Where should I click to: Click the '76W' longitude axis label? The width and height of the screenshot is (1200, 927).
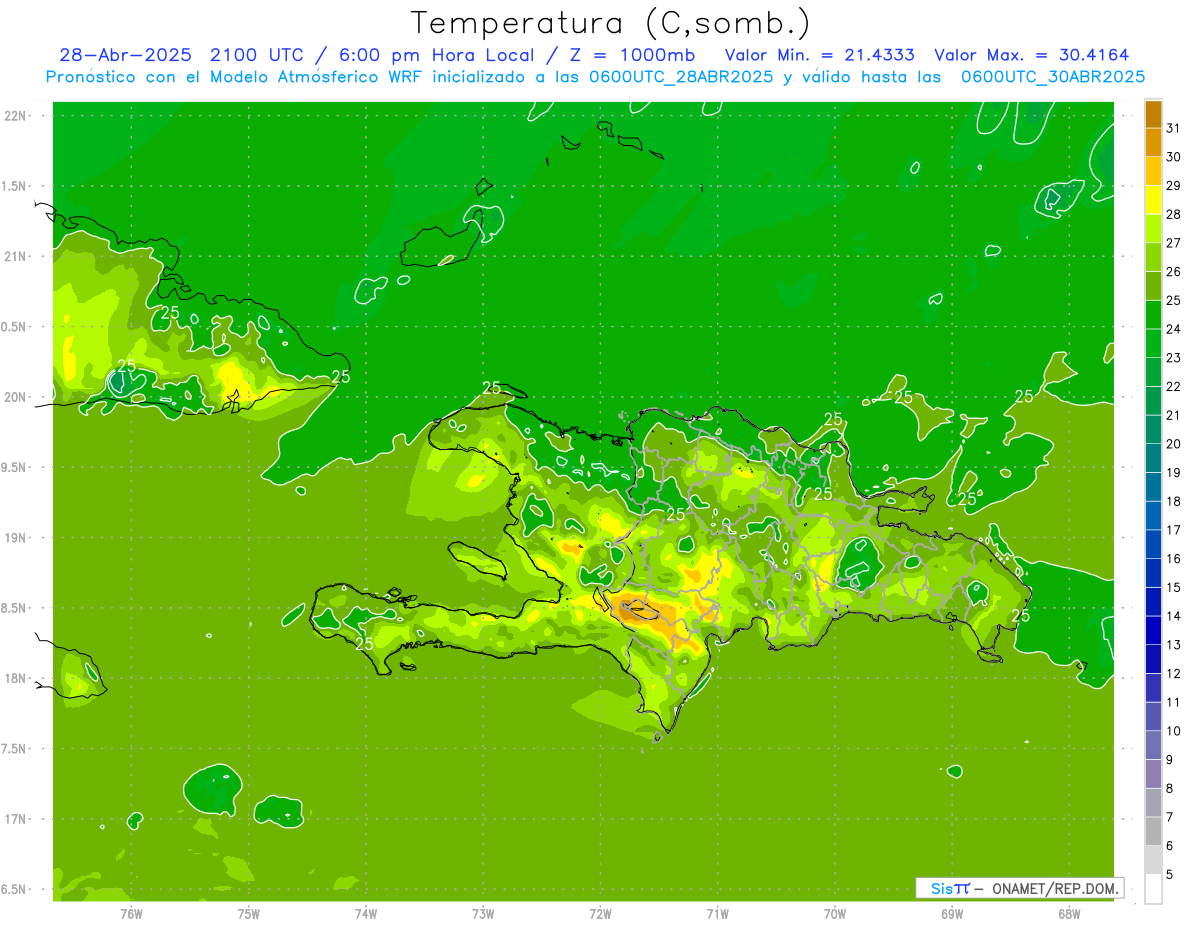(131, 913)
